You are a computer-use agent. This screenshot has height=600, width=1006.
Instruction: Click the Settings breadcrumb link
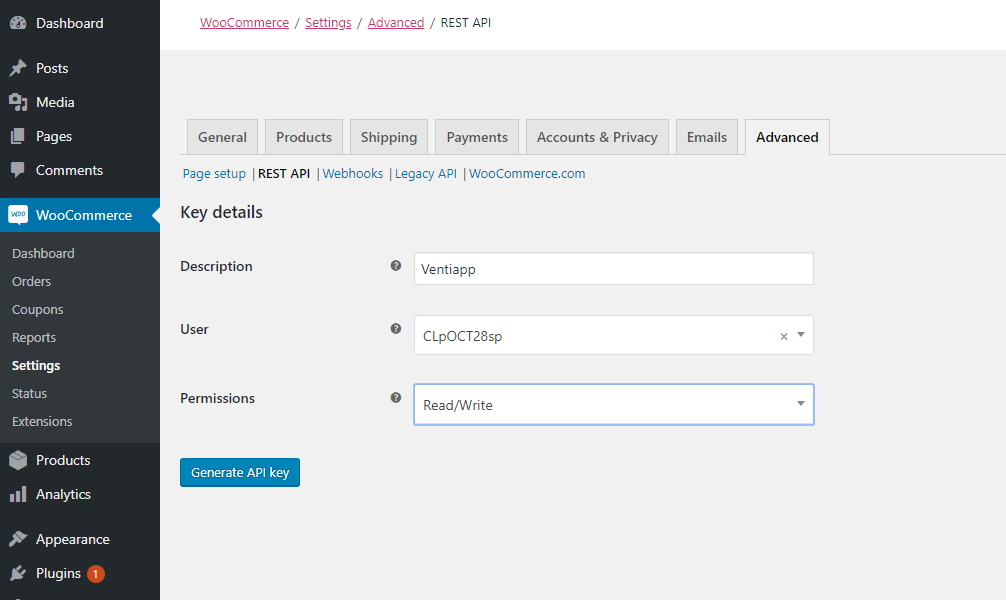(x=328, y=22)
